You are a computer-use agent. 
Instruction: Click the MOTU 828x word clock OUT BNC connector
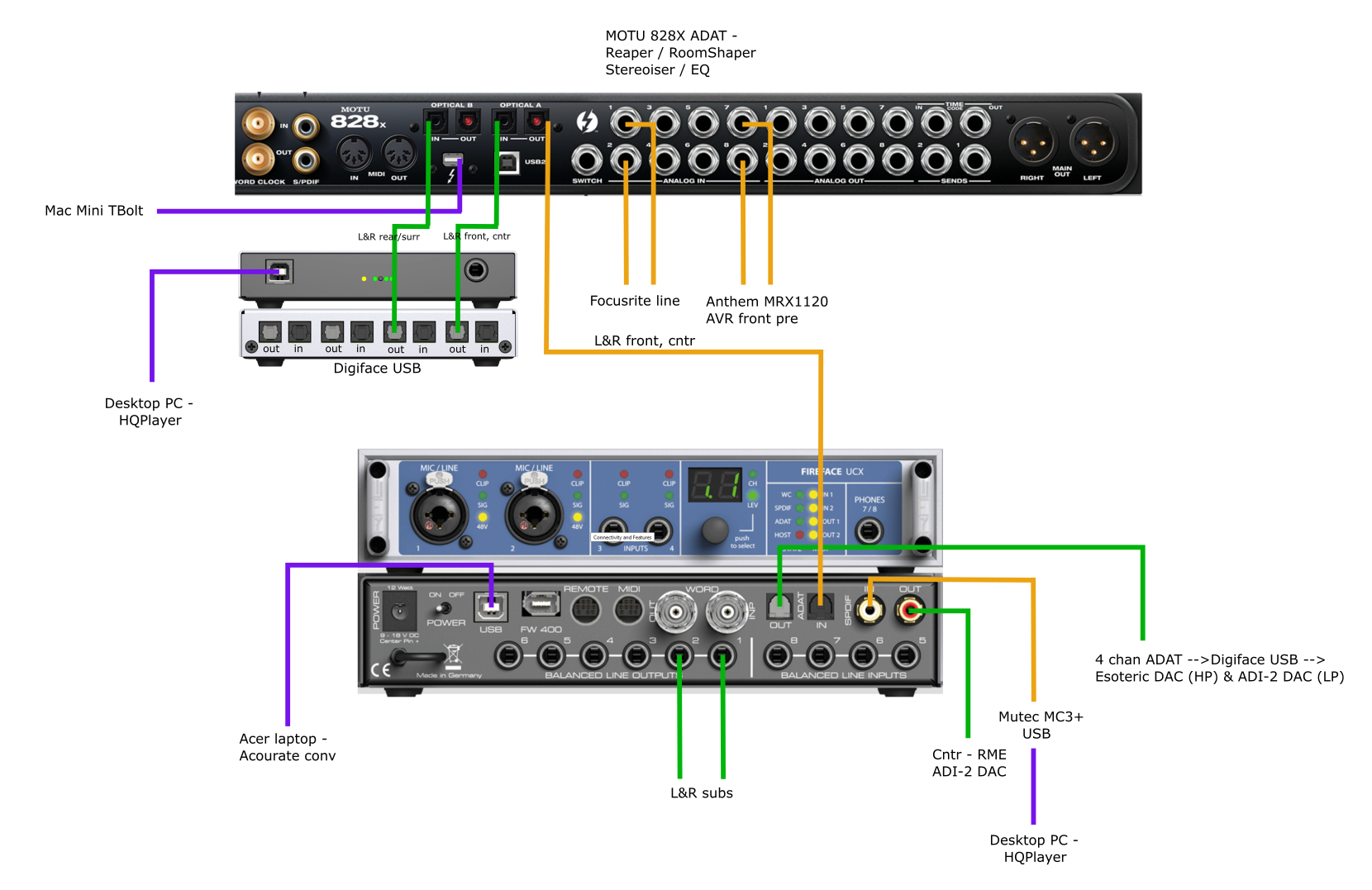pyautogui.click(x=258, y=159)
